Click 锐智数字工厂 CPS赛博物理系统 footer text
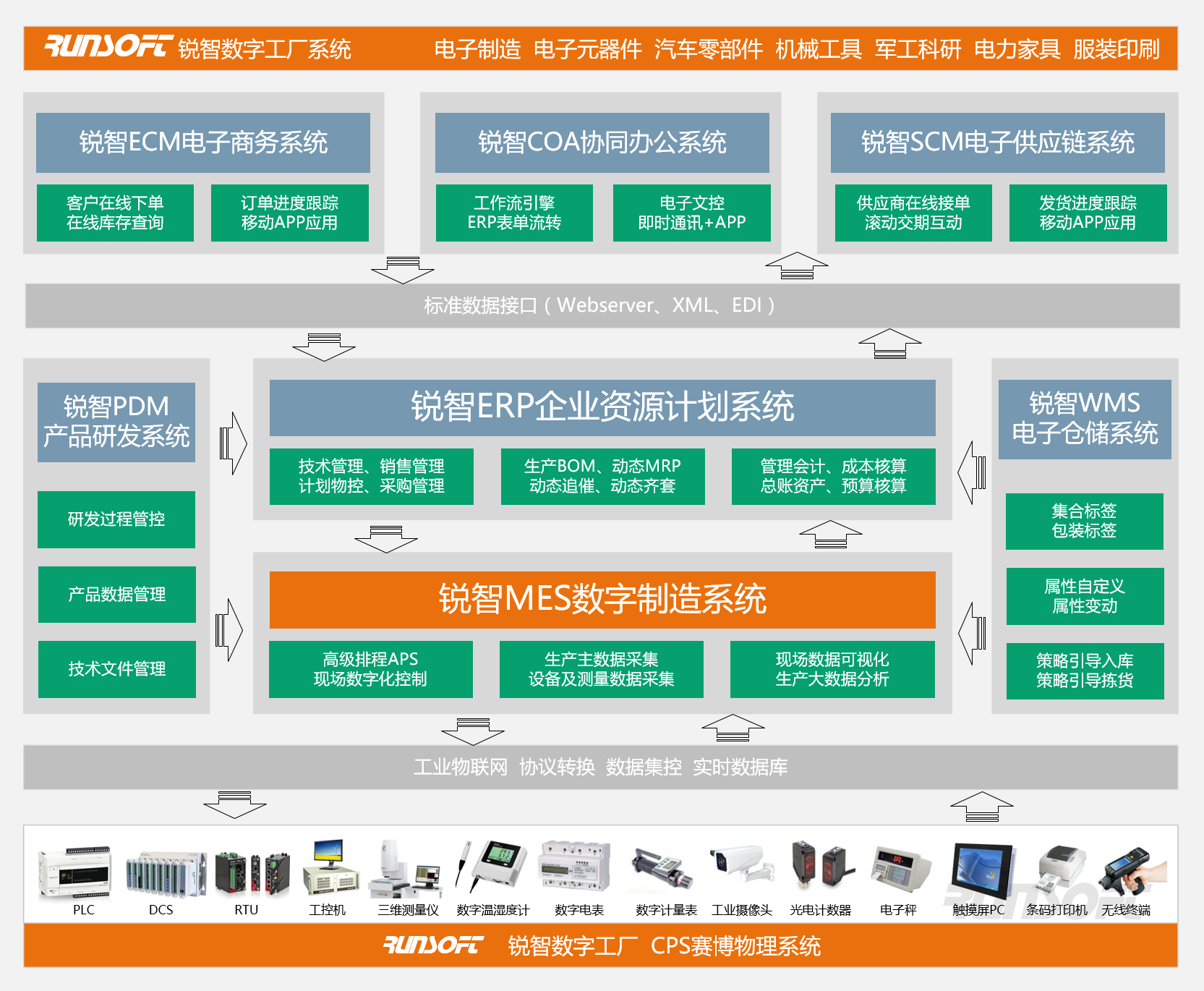Screen dimensions: 1204x991 [665, 945]
